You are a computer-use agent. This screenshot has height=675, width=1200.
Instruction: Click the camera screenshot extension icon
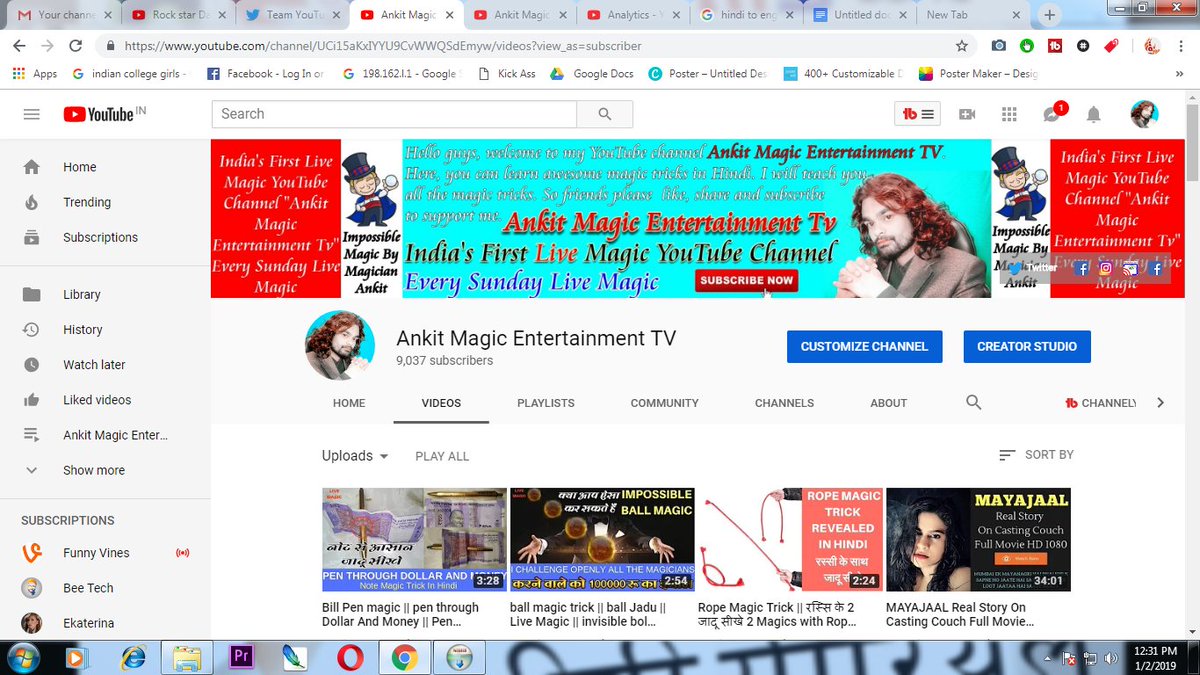click(x=999, y=46)
